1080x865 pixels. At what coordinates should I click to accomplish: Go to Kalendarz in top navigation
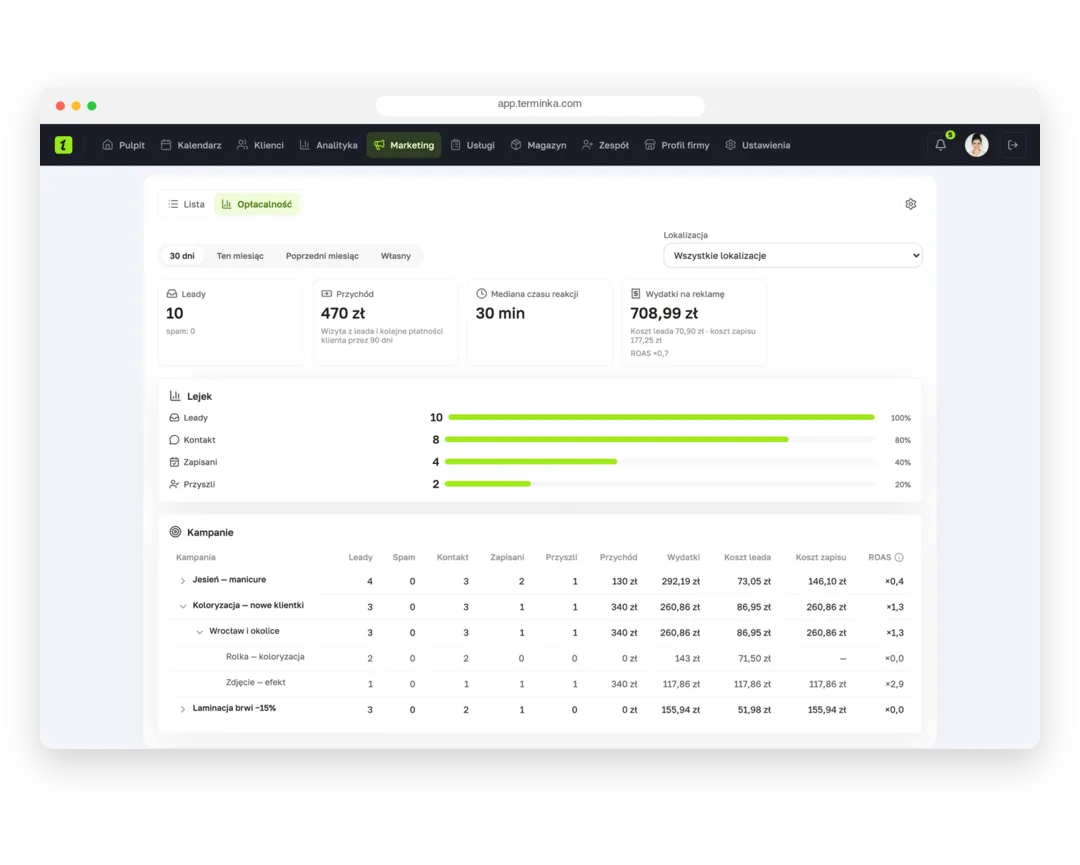[x=191, y=145]
